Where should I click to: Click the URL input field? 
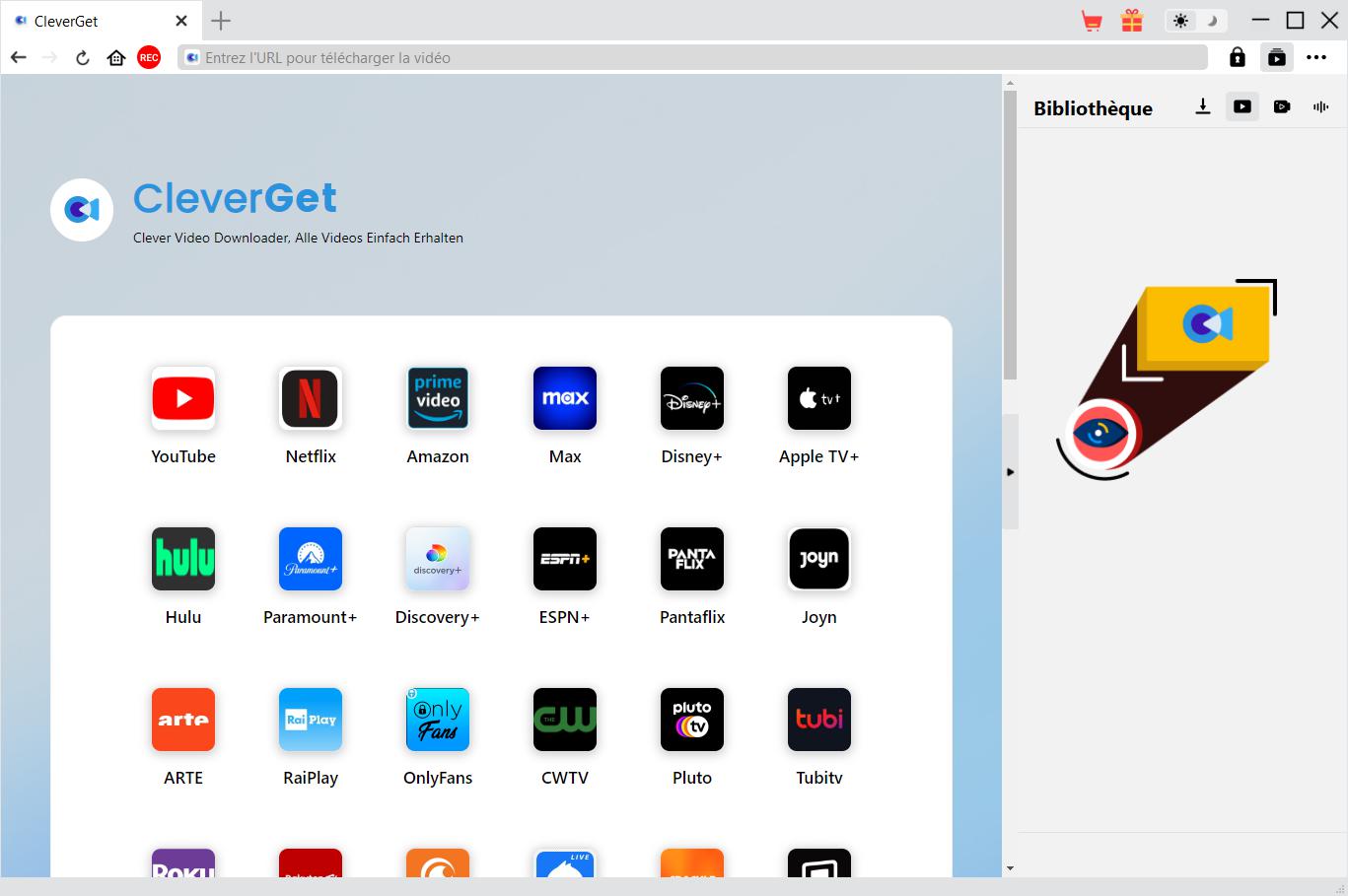[x=690, y=58]
